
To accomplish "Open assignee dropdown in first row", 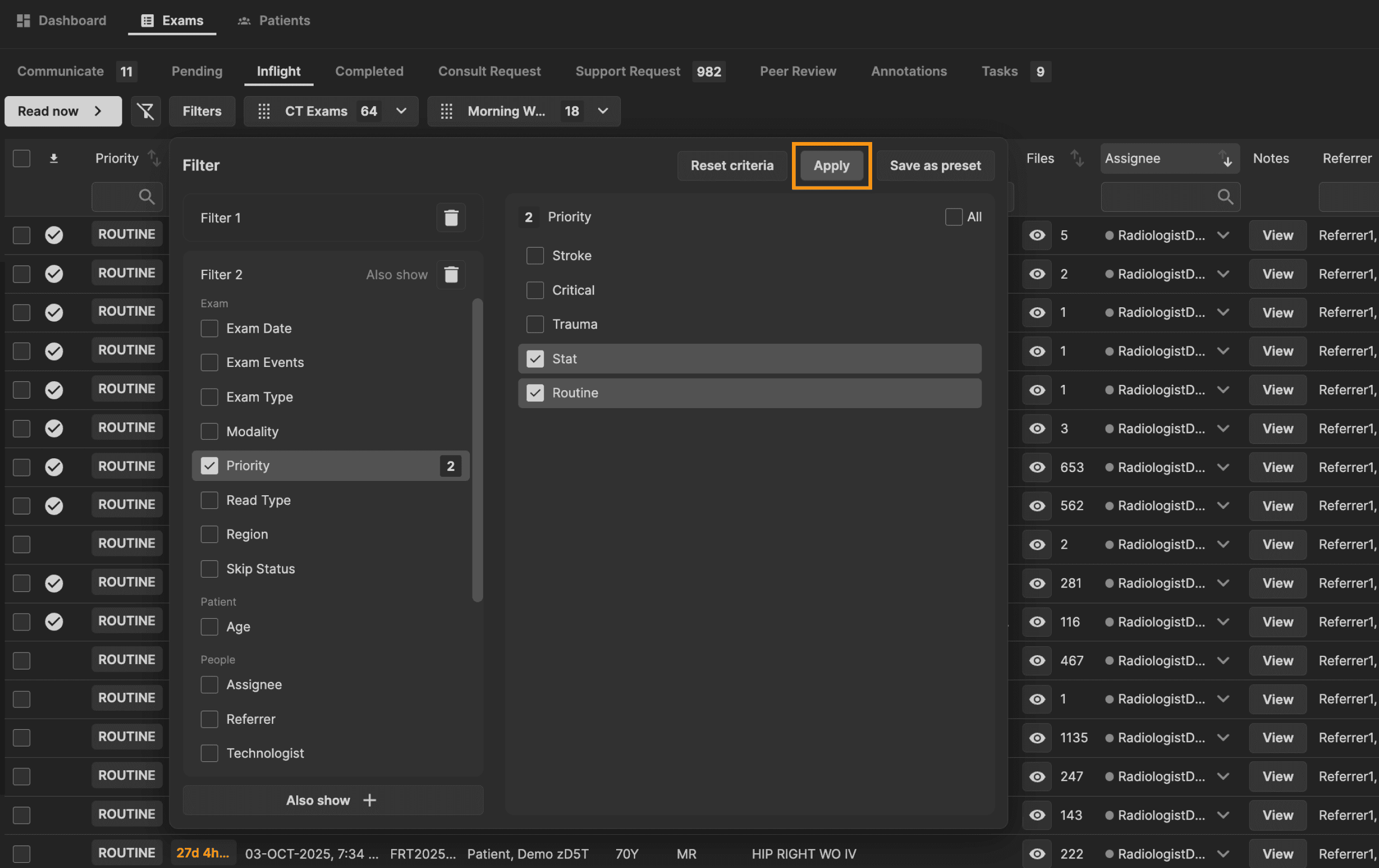I will pos(1223,235).
